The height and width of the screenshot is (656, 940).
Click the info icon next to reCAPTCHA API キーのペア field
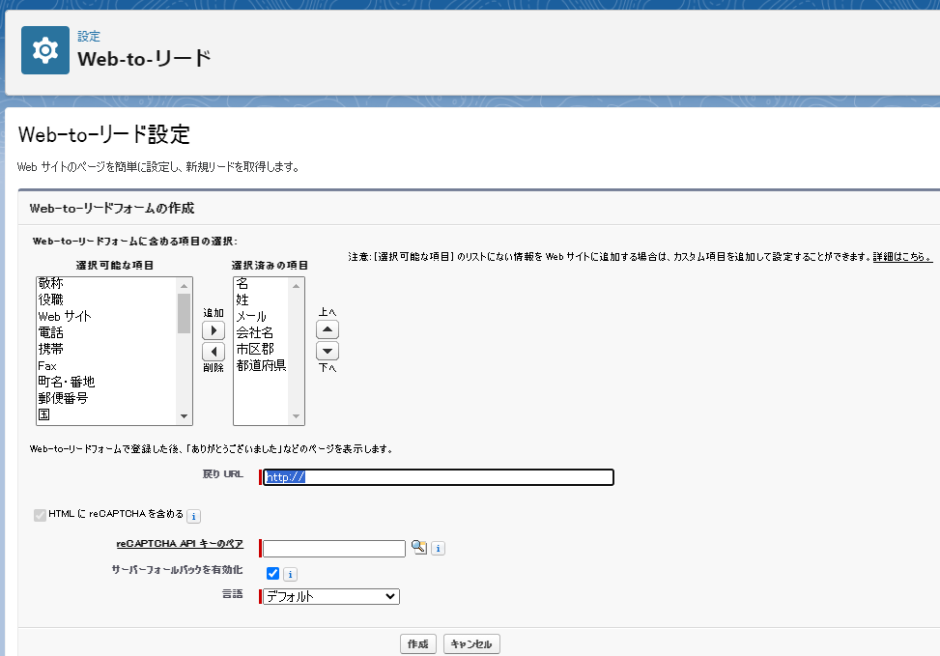point(437,547)
